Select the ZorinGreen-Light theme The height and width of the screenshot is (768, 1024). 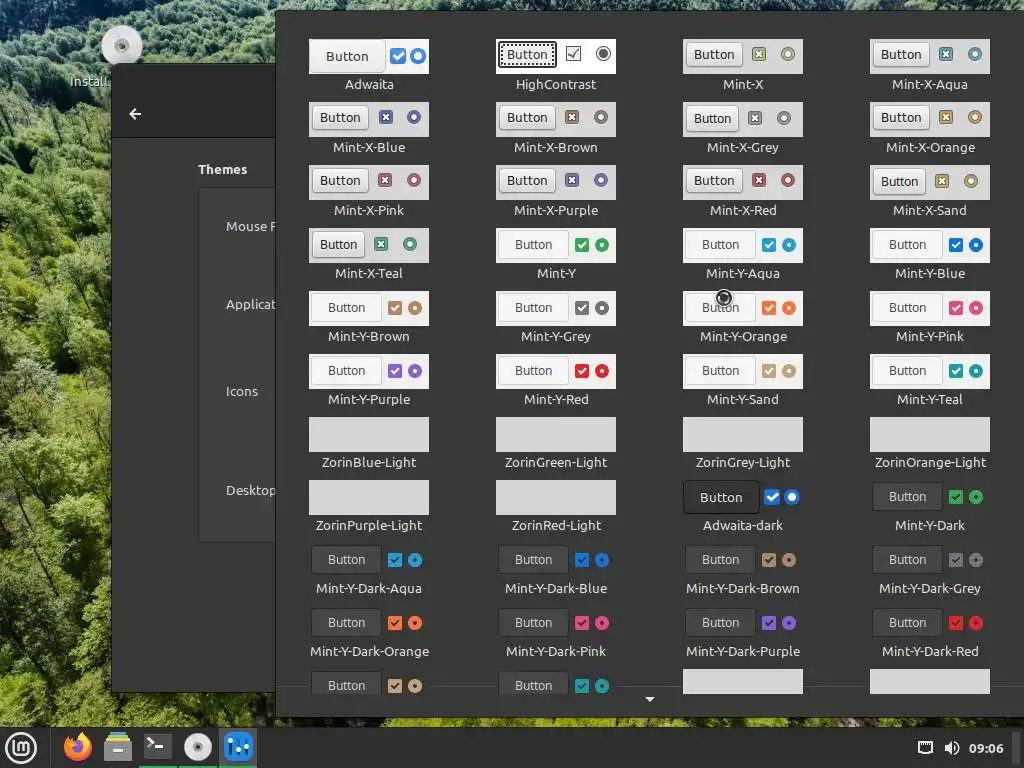556,443
